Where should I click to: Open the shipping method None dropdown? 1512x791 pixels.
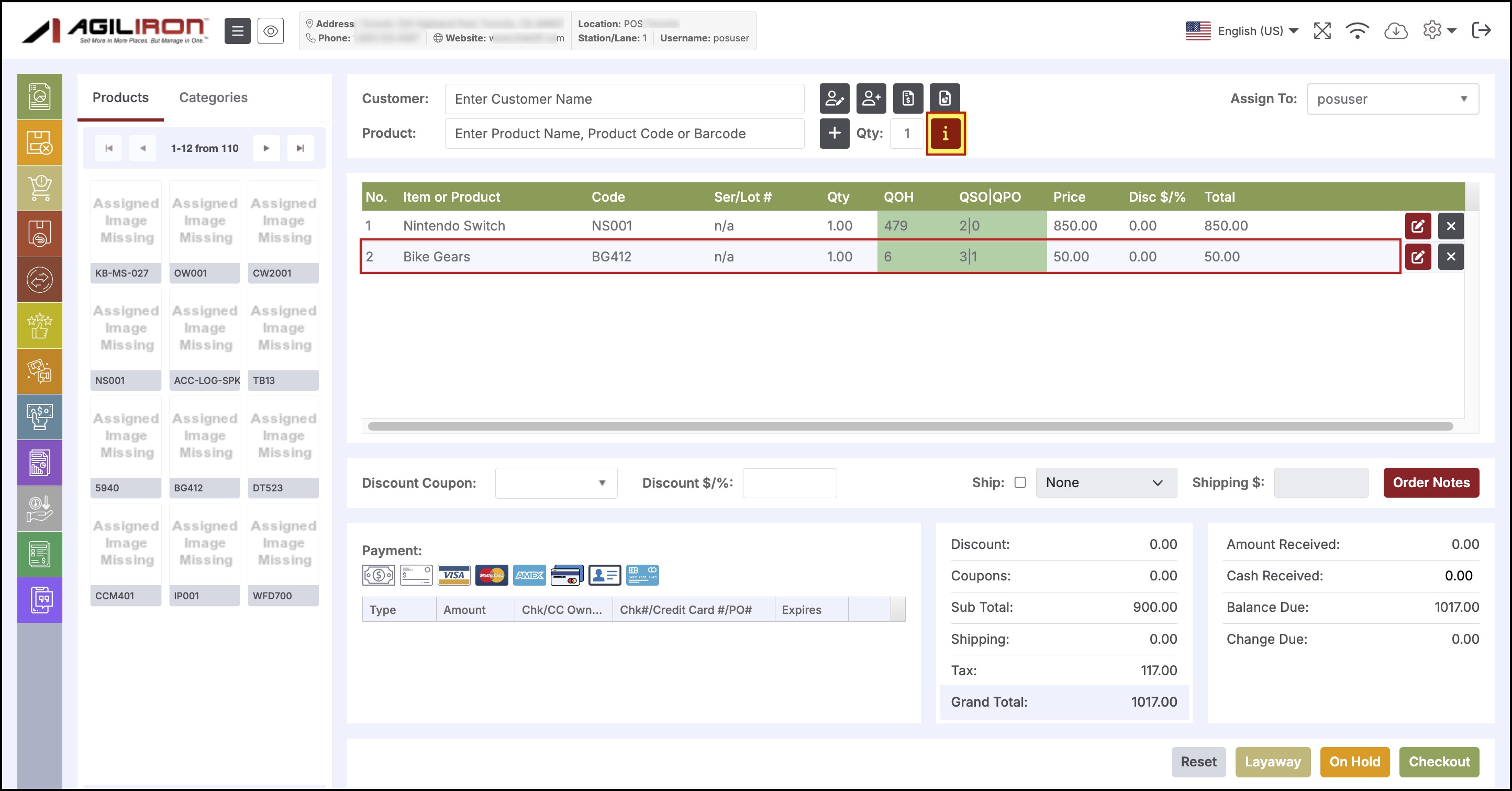[x=1106, y=482]
